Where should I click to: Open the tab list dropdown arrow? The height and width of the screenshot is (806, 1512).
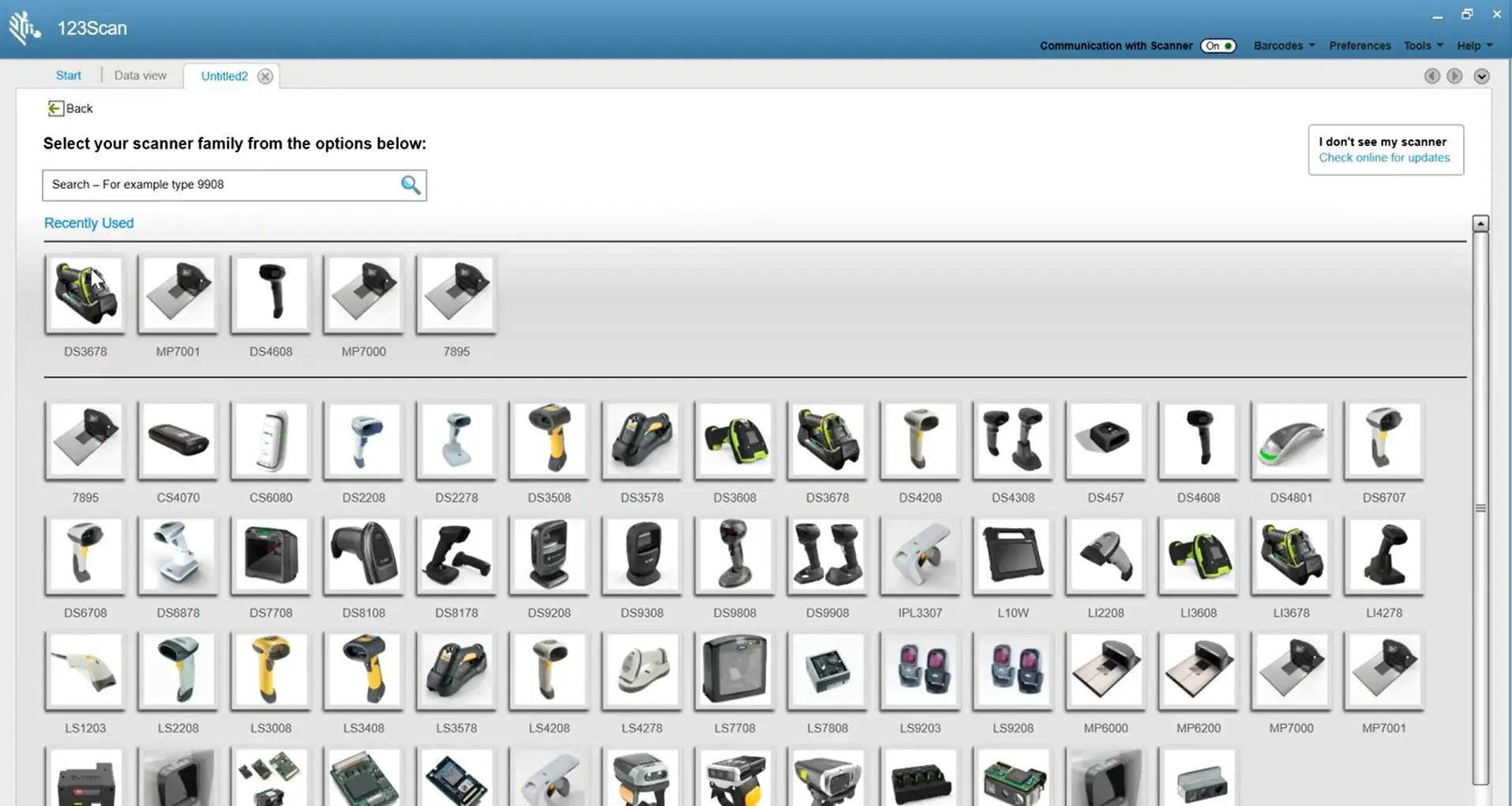(1481, 76)
